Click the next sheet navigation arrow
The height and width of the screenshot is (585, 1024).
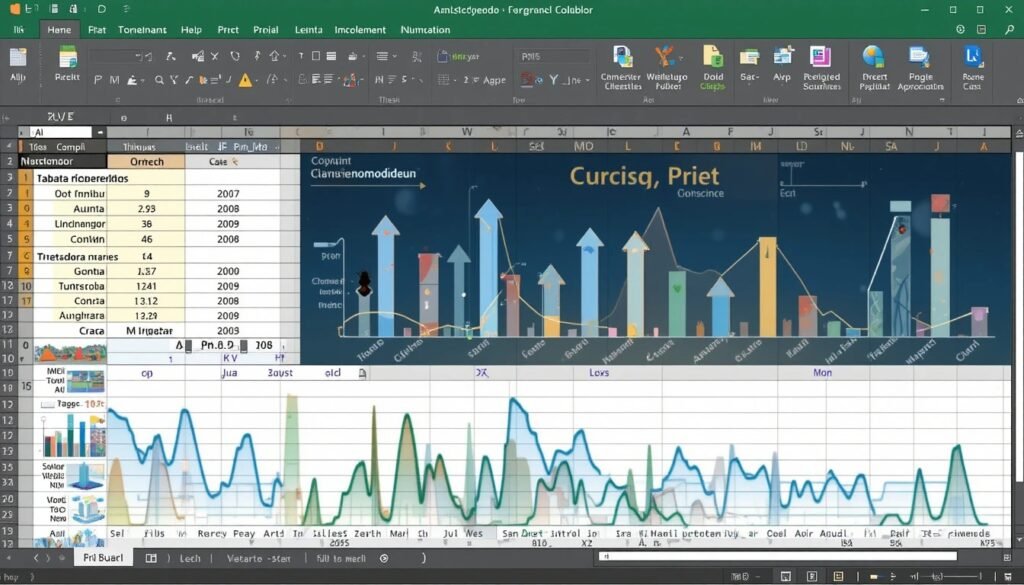(48, 558)
